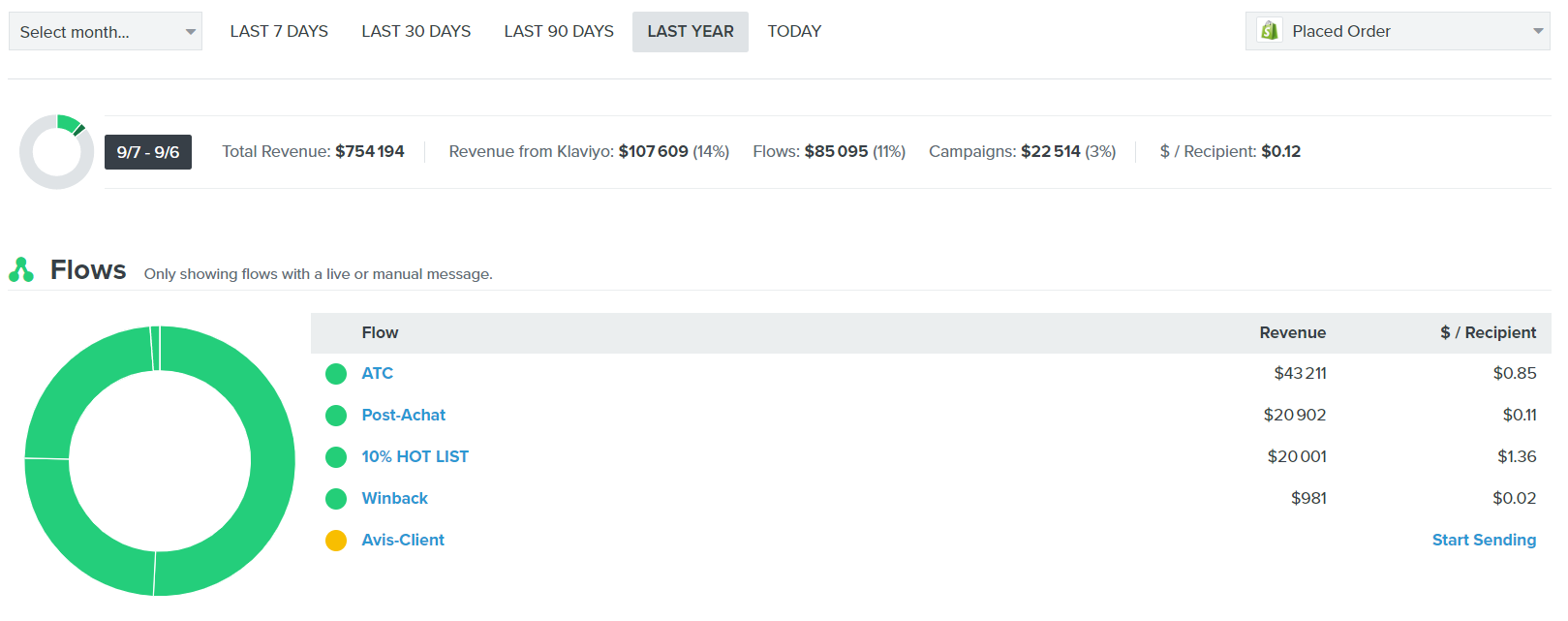Click the yellow status dot beside Avis-Client

click(336, 541)
